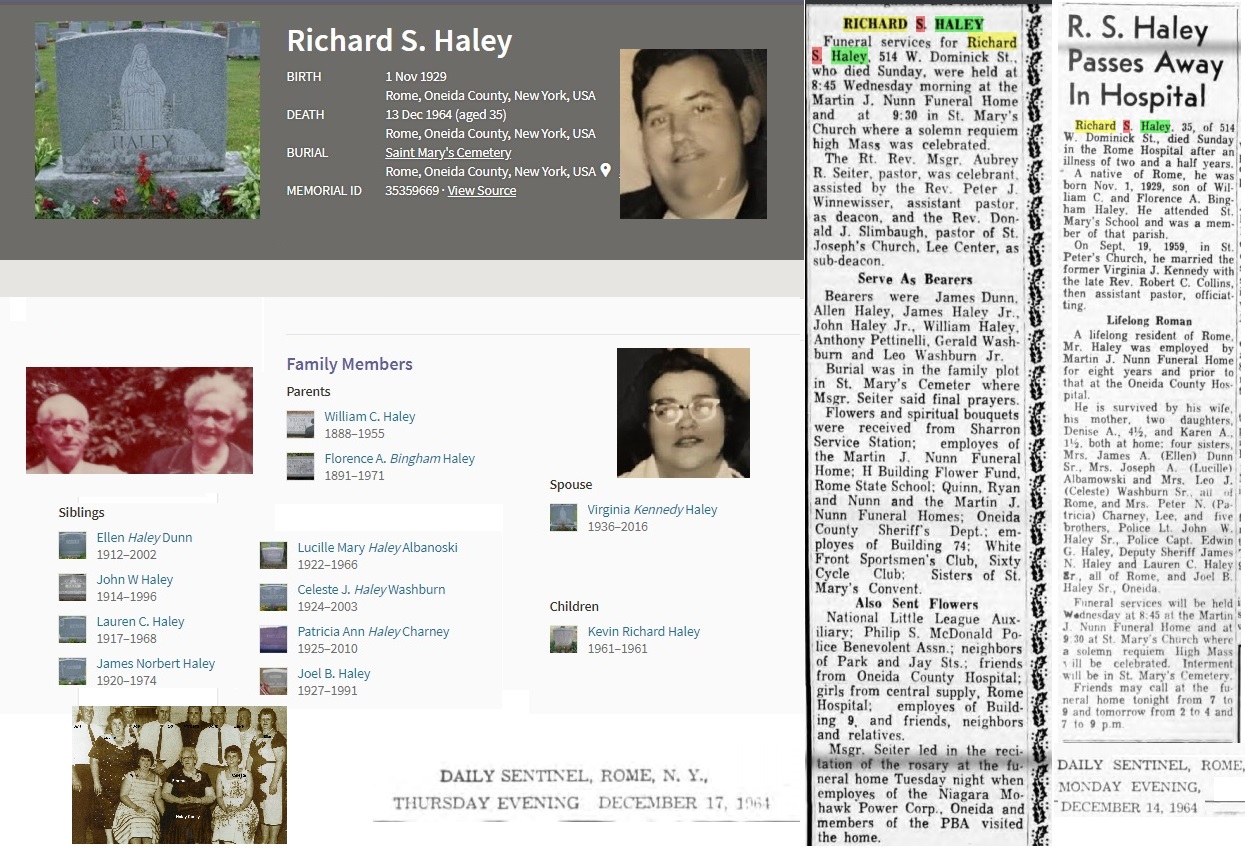1245x860 pixels.
Task: Open the Haley gravestone photo
Action: tap(147, 120)
